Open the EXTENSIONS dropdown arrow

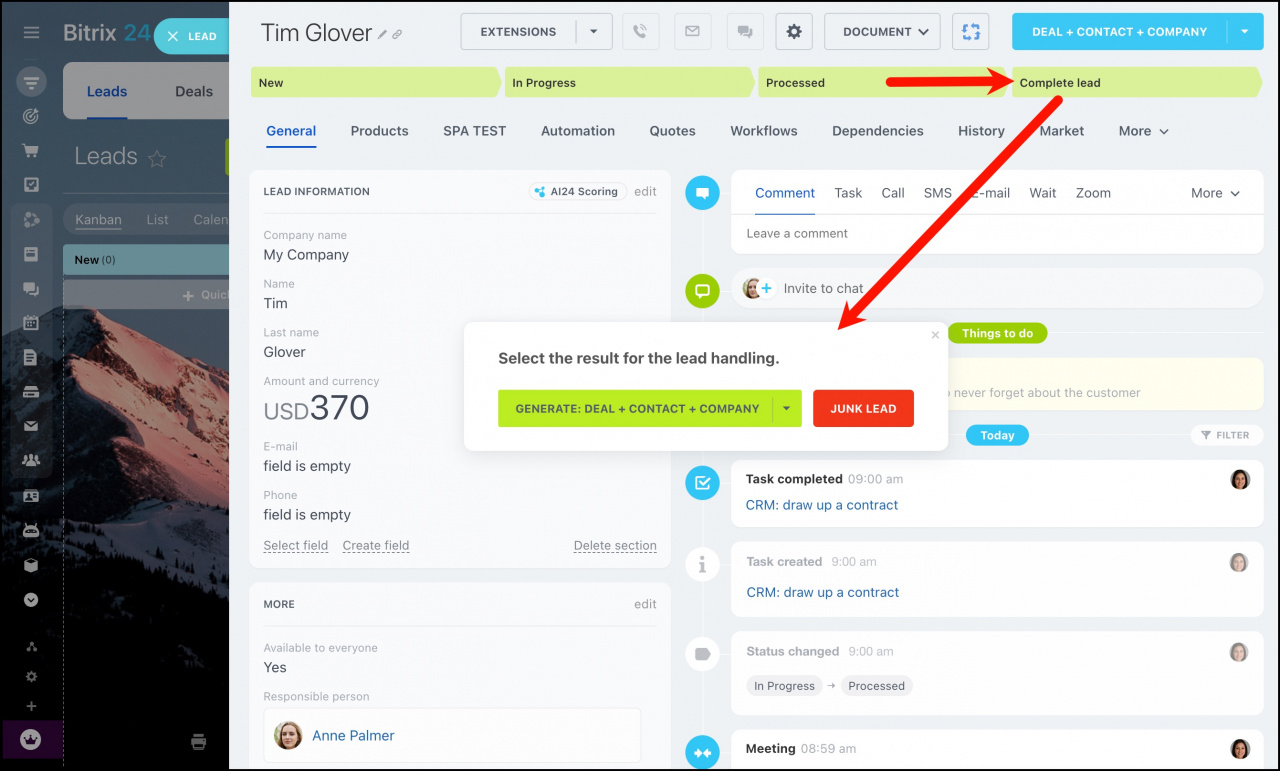[594, 32]
